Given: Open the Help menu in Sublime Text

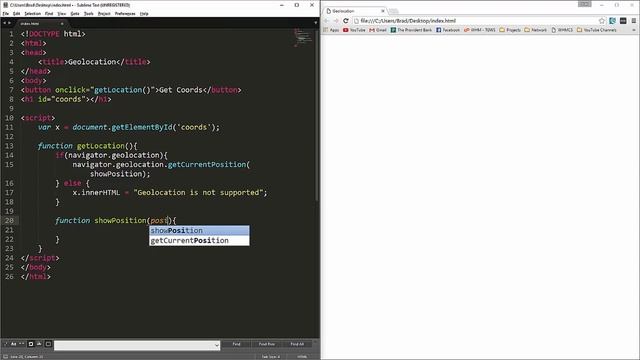Looking at the screenshot, I should 144,13.
